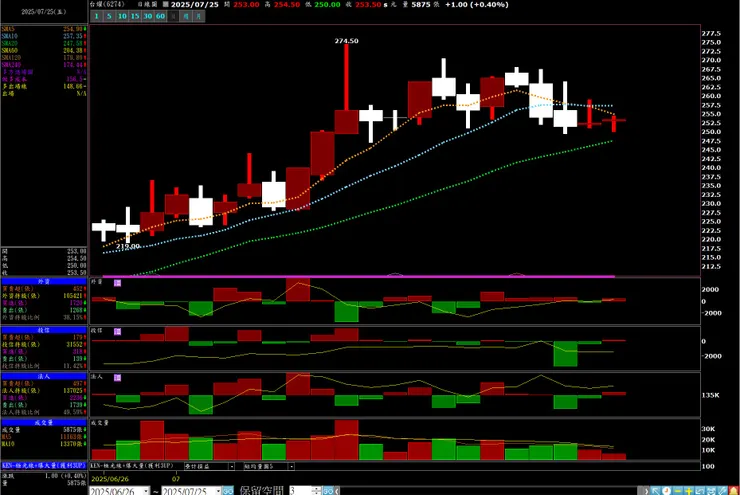Click the scrollbar right chevron arrow
The height and width of the screenshot is (495, 740).
(x=646, y=491)
